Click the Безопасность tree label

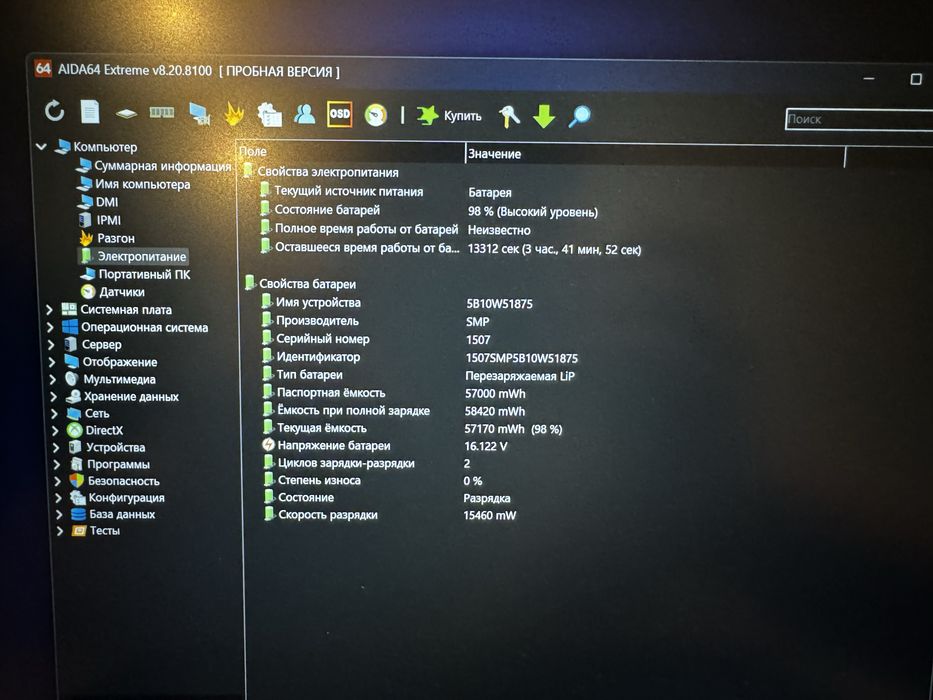pyautogui.click(x=123, y=481)
